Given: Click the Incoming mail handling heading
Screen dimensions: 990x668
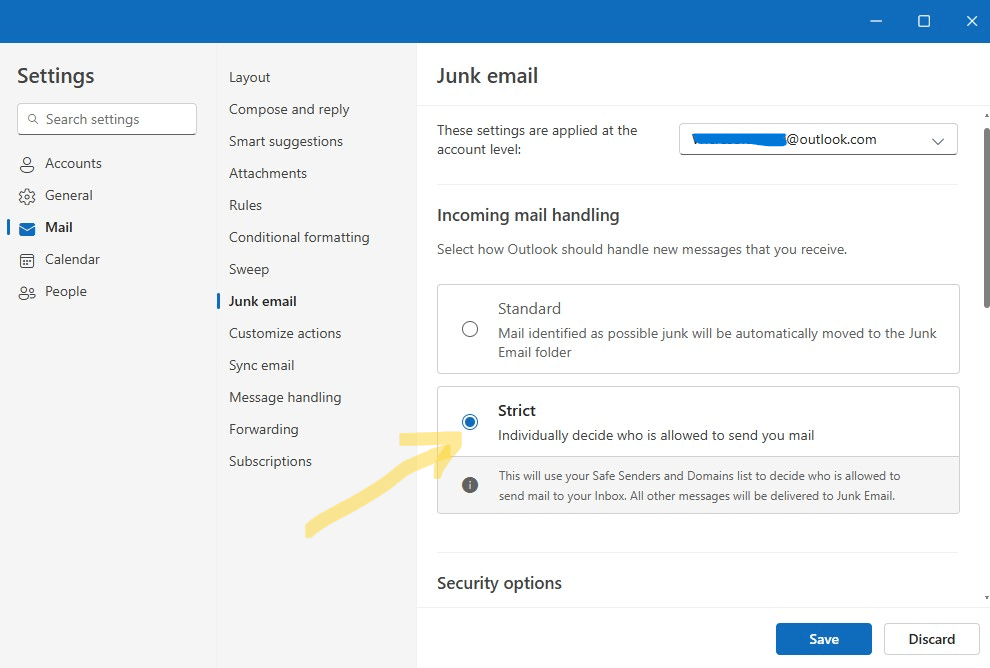Looking at the screenshot, I should (x=528, y=215).
